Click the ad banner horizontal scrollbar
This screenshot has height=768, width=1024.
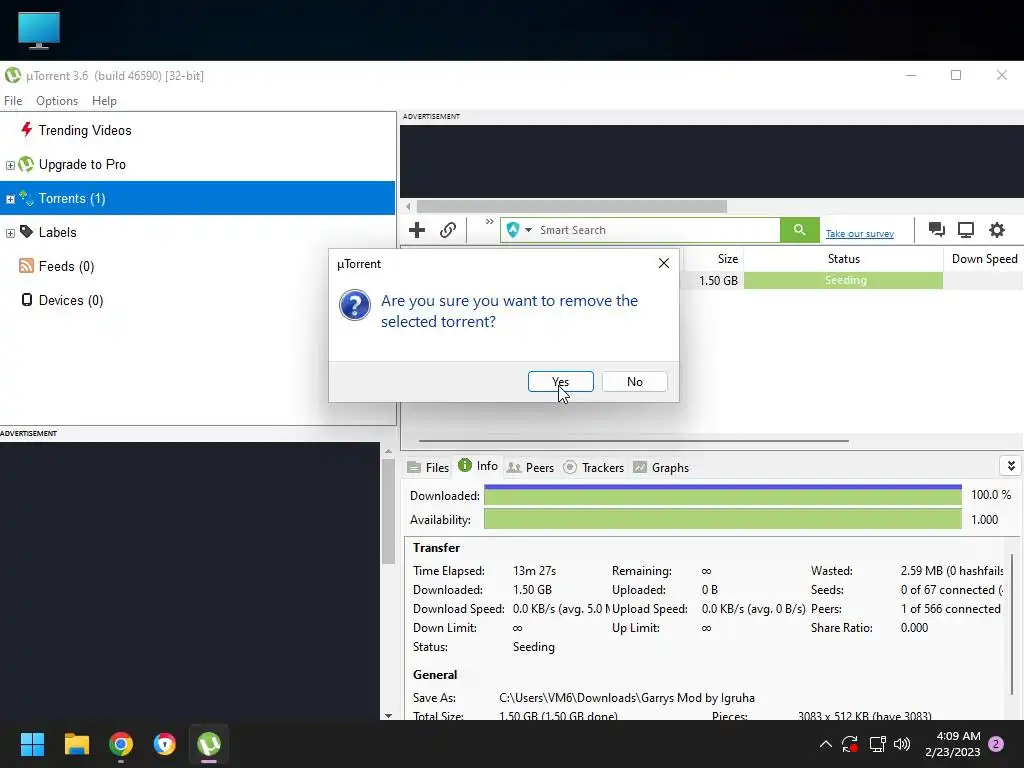[x=571, y=206]
